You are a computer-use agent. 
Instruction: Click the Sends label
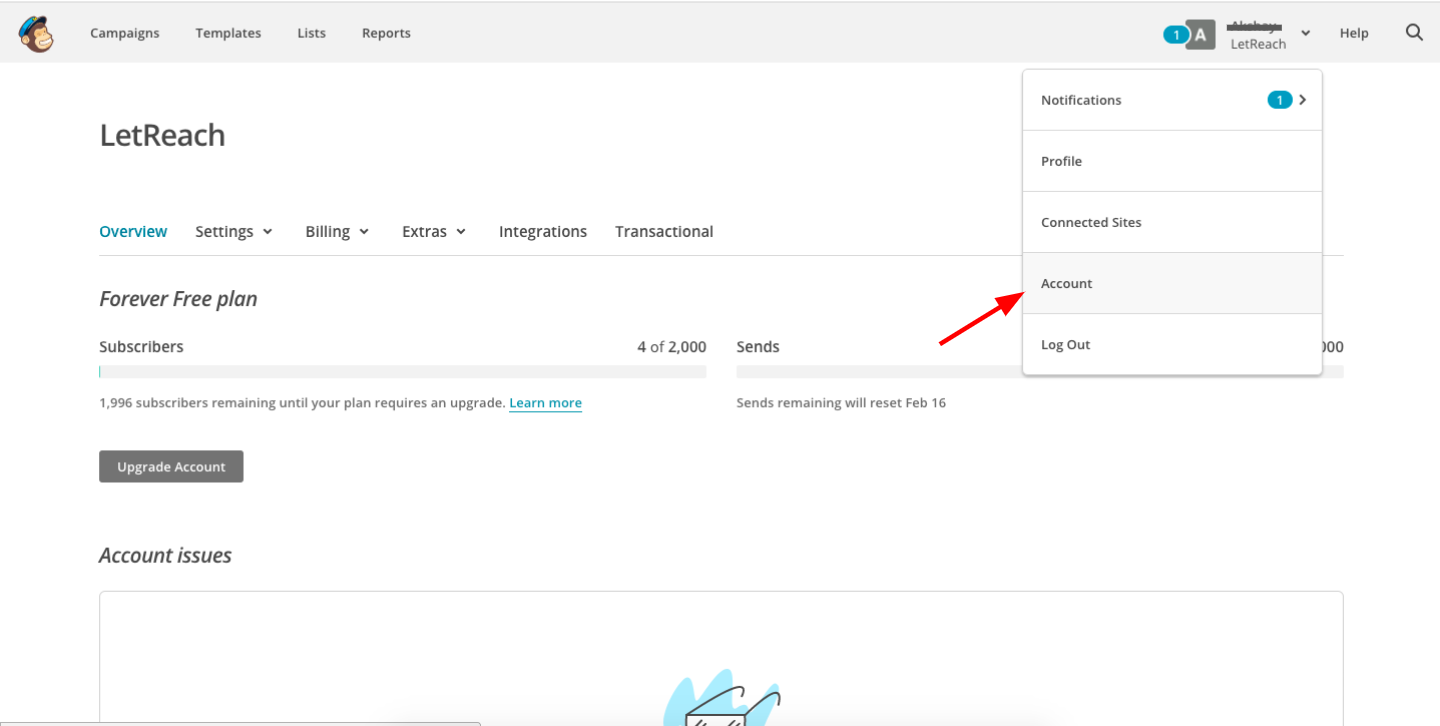(x=758, y=347)
